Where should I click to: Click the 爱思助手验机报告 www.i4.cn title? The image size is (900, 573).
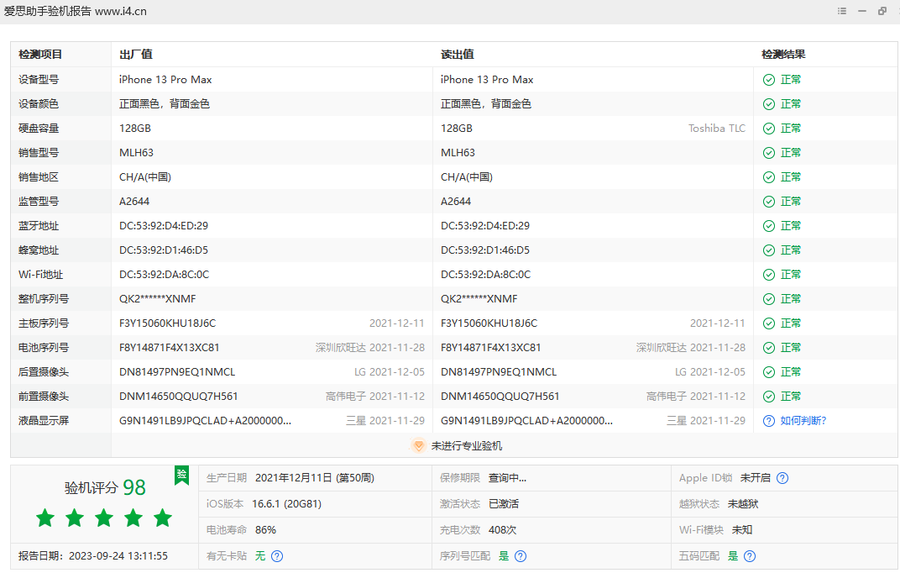(x=75, y=11)
